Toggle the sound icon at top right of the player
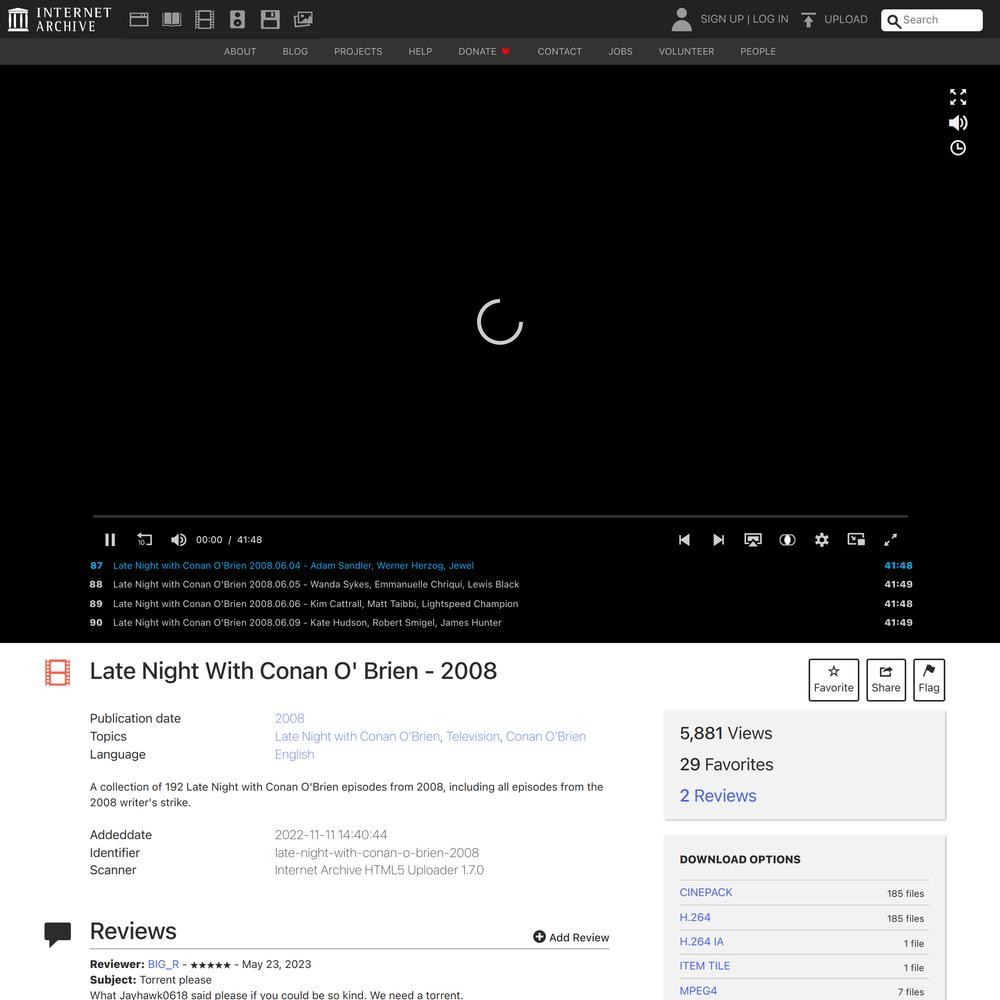Screen dimensions: 1000x1000 (958, 122)
